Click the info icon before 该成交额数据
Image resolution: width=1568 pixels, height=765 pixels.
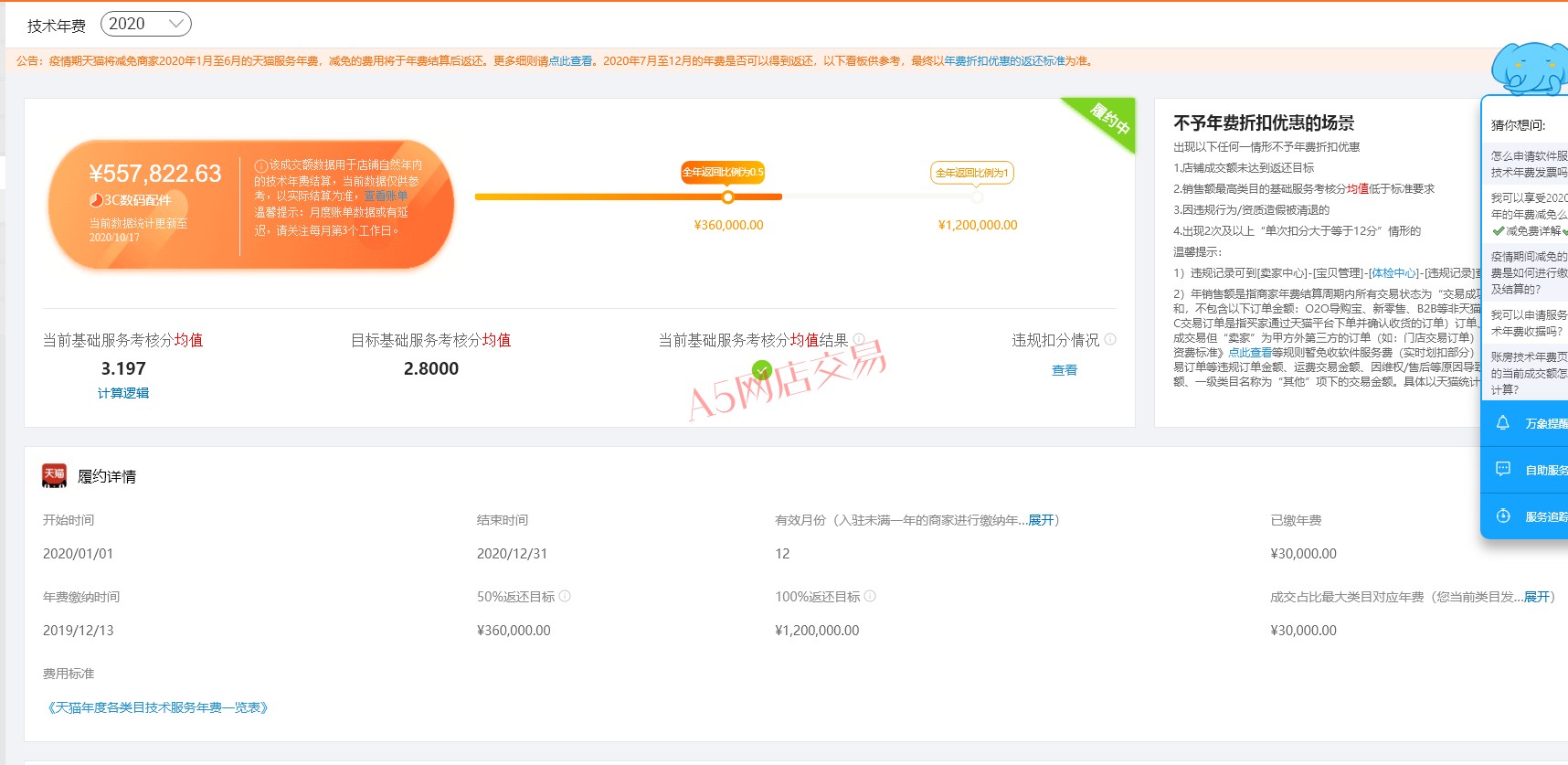coord(260,166)
